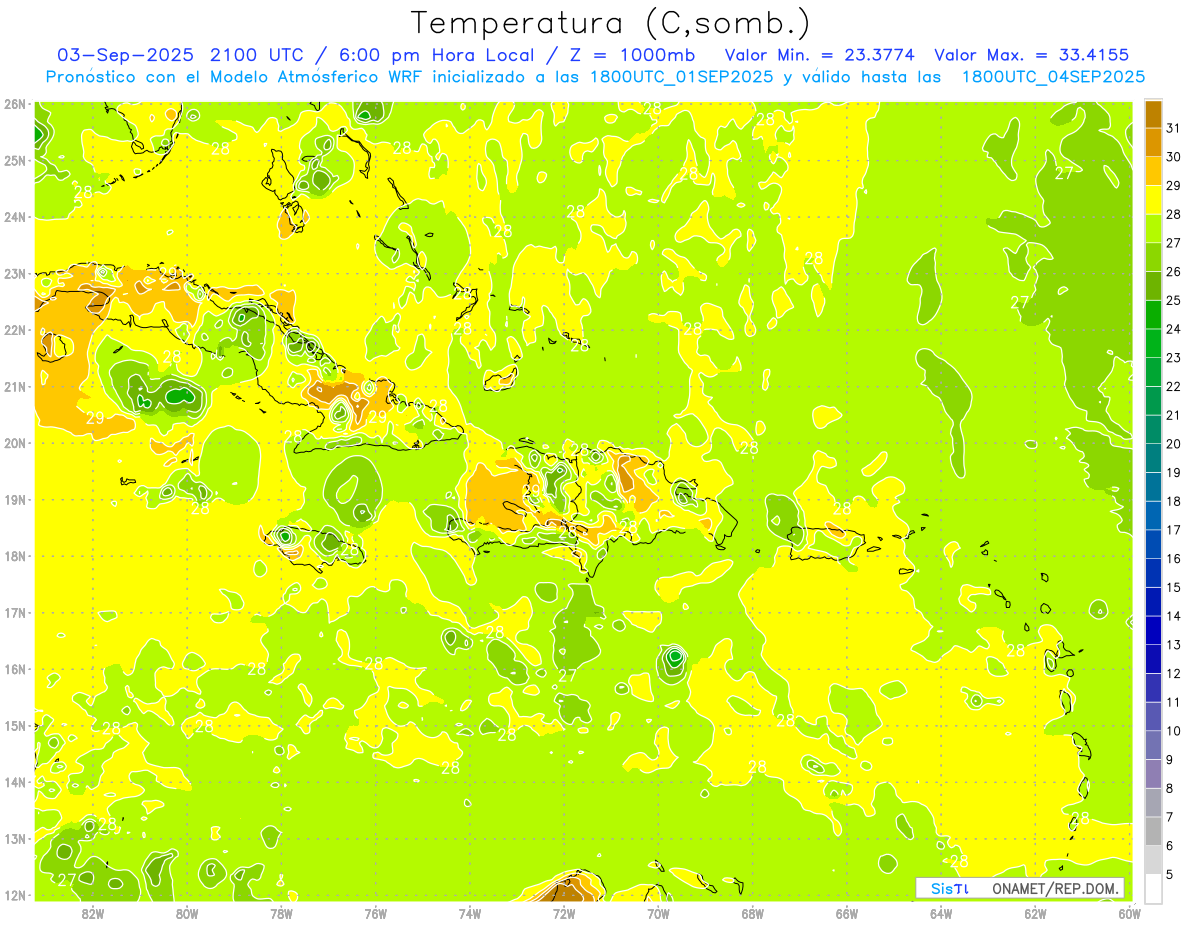Viewport: 1200px width, 927px height.
Task: Click the green legend band between 26 and 27
Action: pos(1153,257)
